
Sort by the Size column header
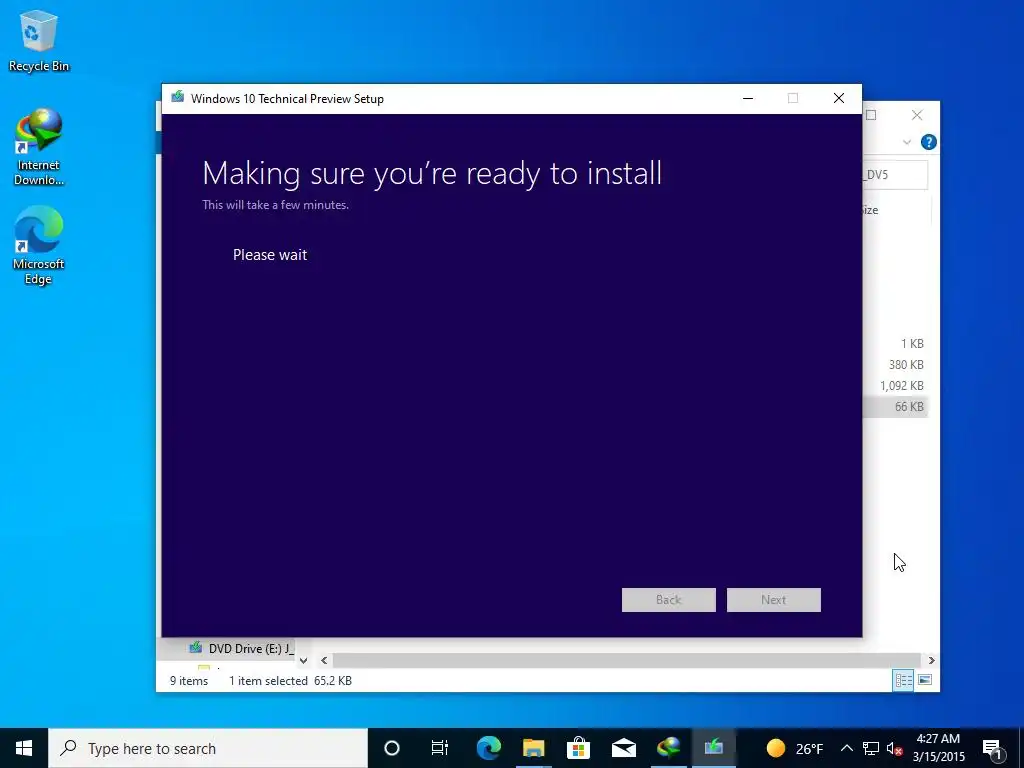[x=871, y=210]
